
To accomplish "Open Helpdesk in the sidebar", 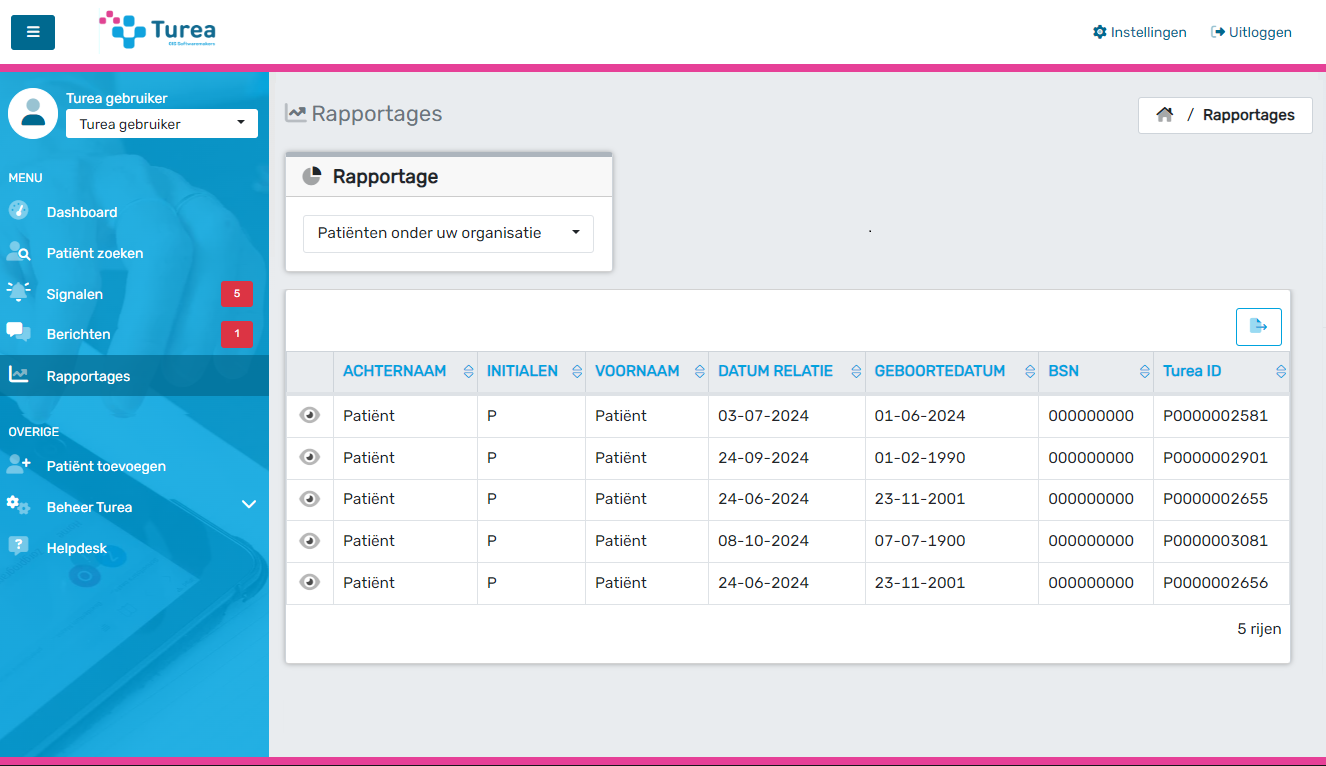I will (134, 548).
